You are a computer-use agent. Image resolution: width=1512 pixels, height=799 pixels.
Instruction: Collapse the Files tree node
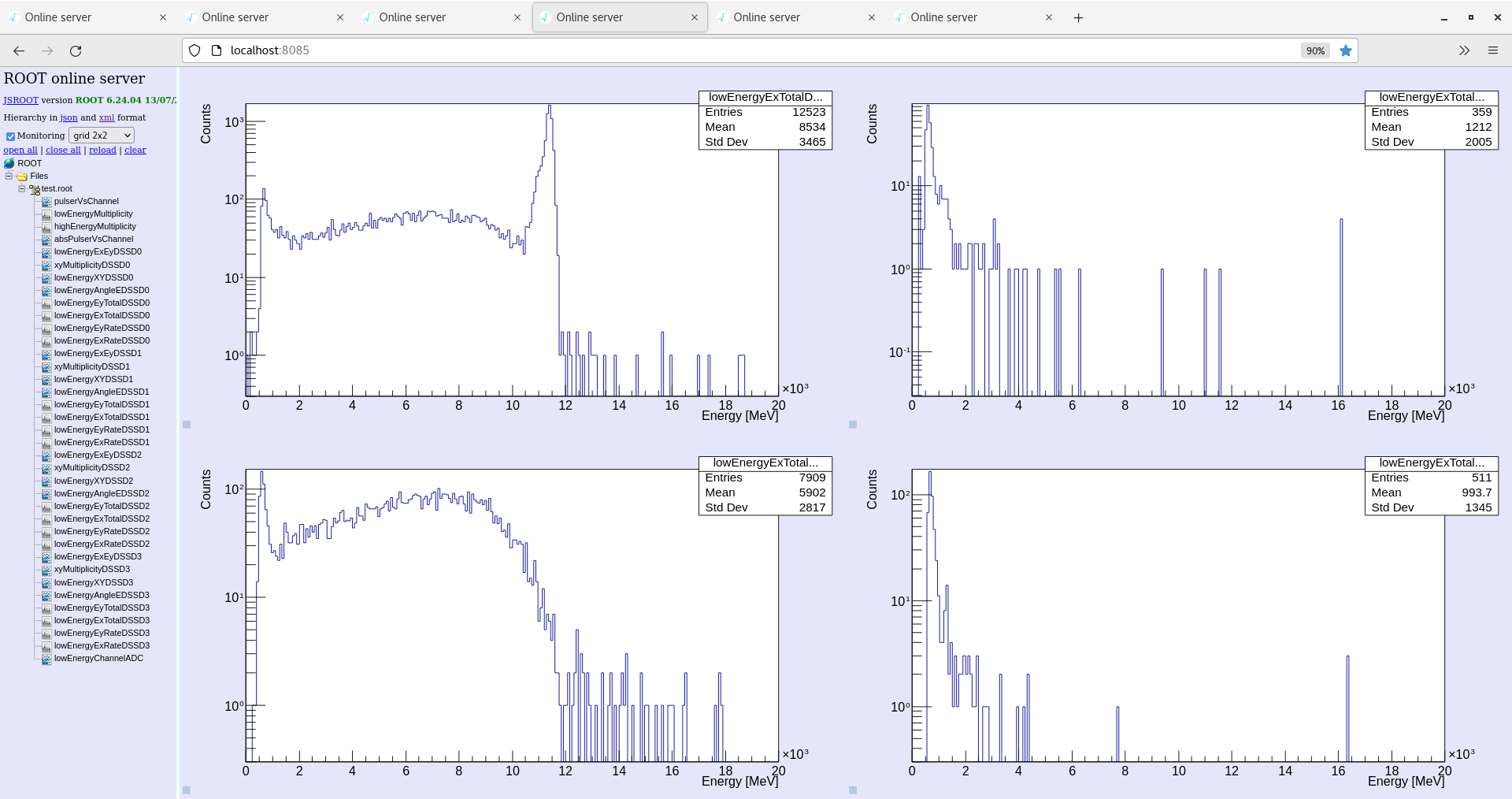[9, 176]
